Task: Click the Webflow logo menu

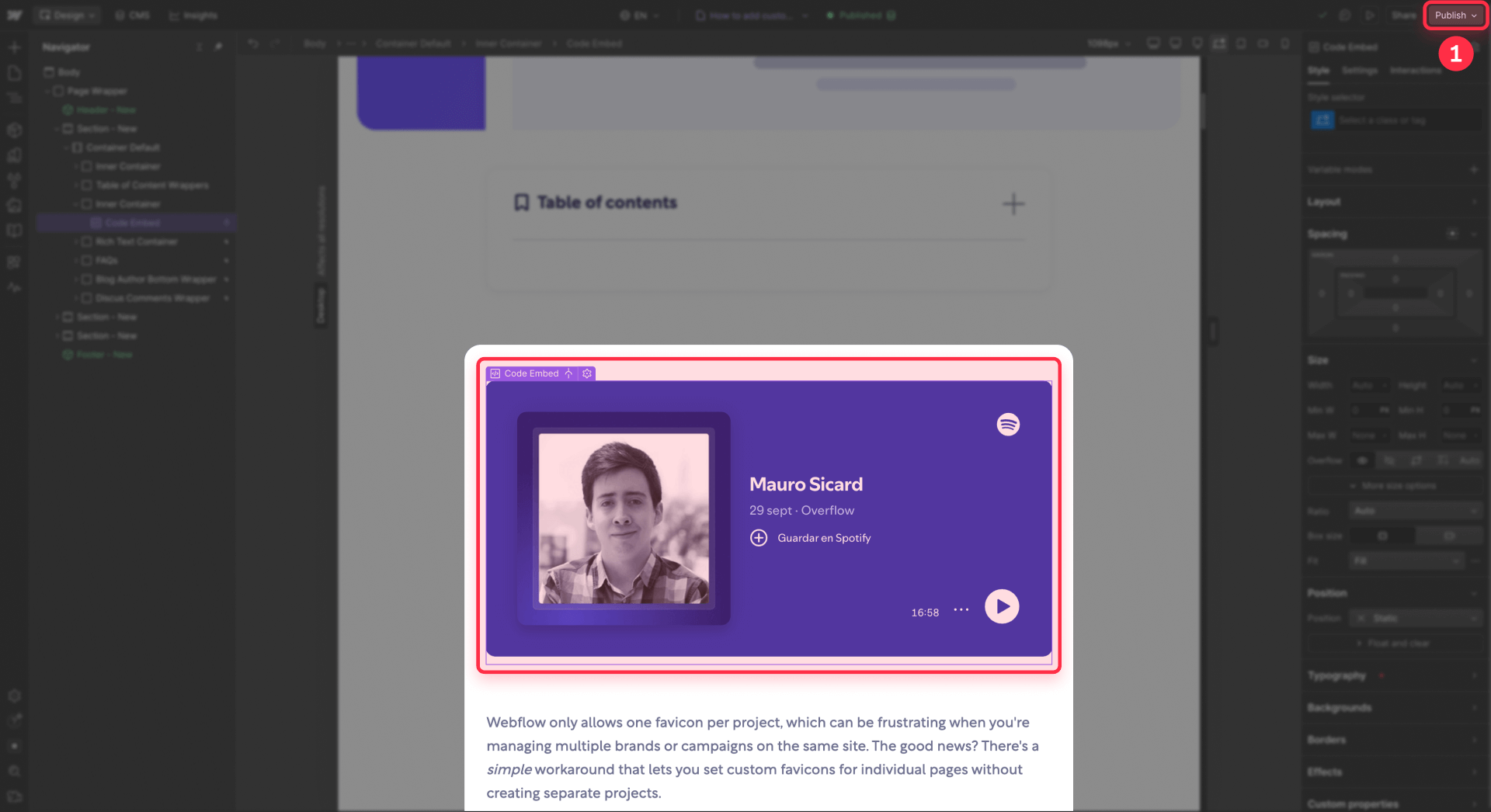Action: tap(14, 16)
